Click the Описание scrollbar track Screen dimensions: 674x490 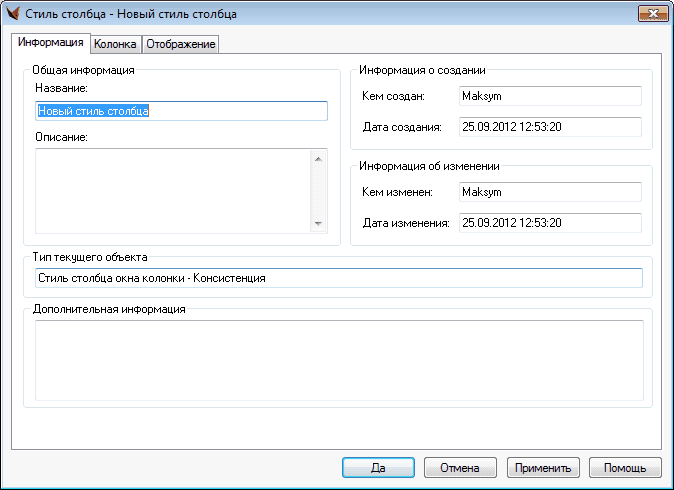[319, 190]
